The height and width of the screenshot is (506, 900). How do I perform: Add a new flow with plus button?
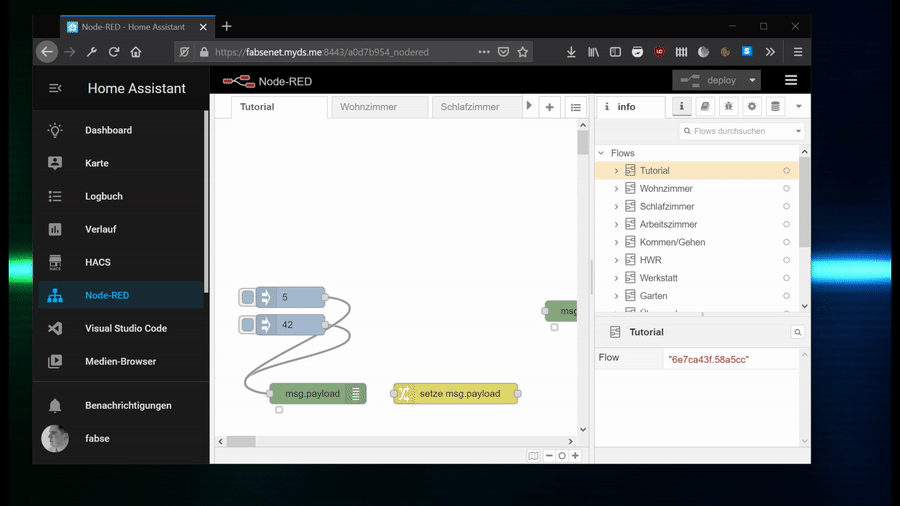549,107
